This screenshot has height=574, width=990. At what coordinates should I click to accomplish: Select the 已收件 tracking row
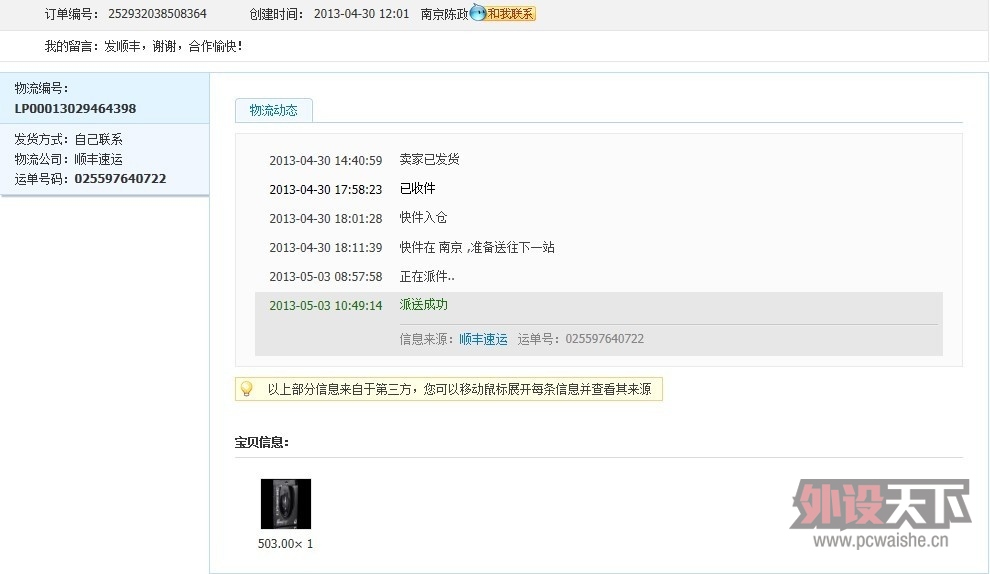599,189
